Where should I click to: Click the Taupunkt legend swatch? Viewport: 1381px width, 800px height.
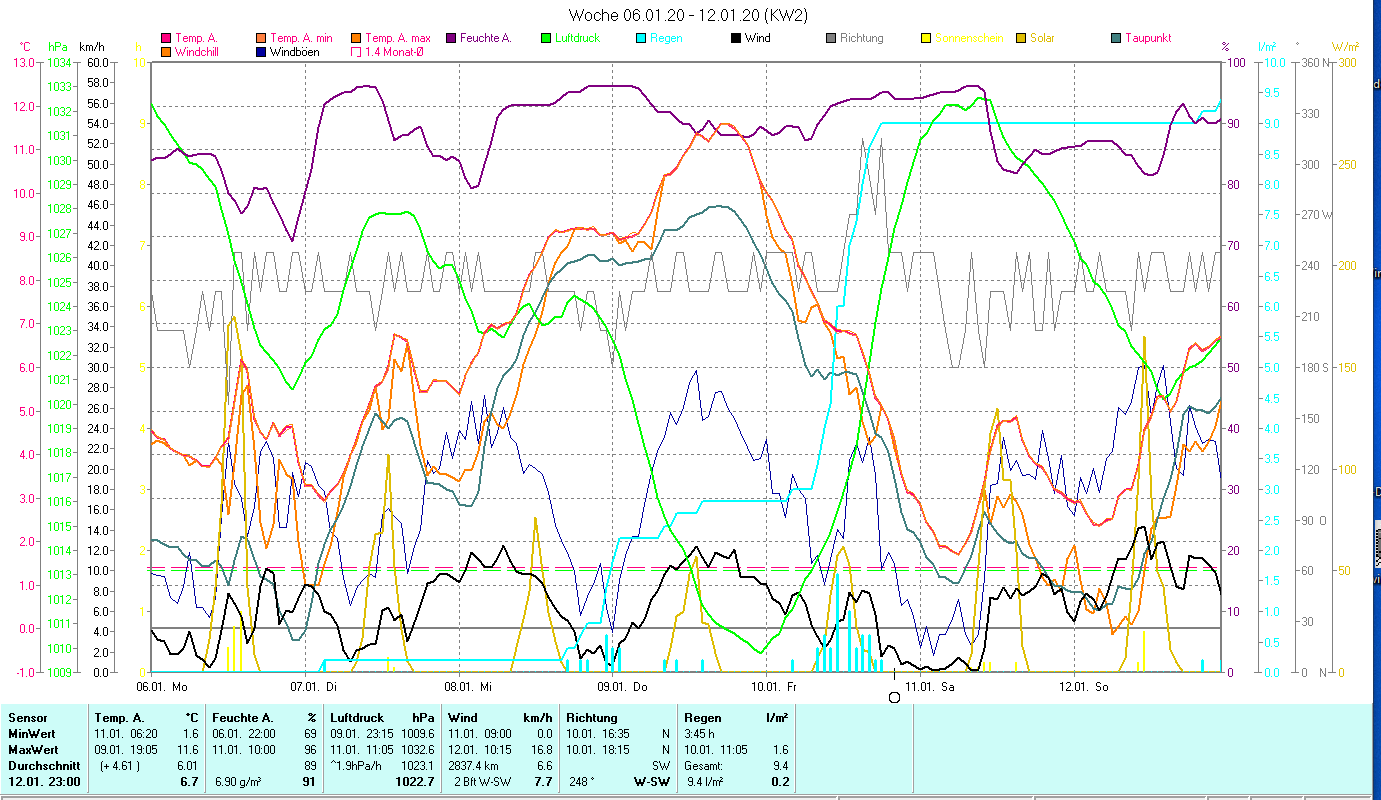tap(1115, 38)
